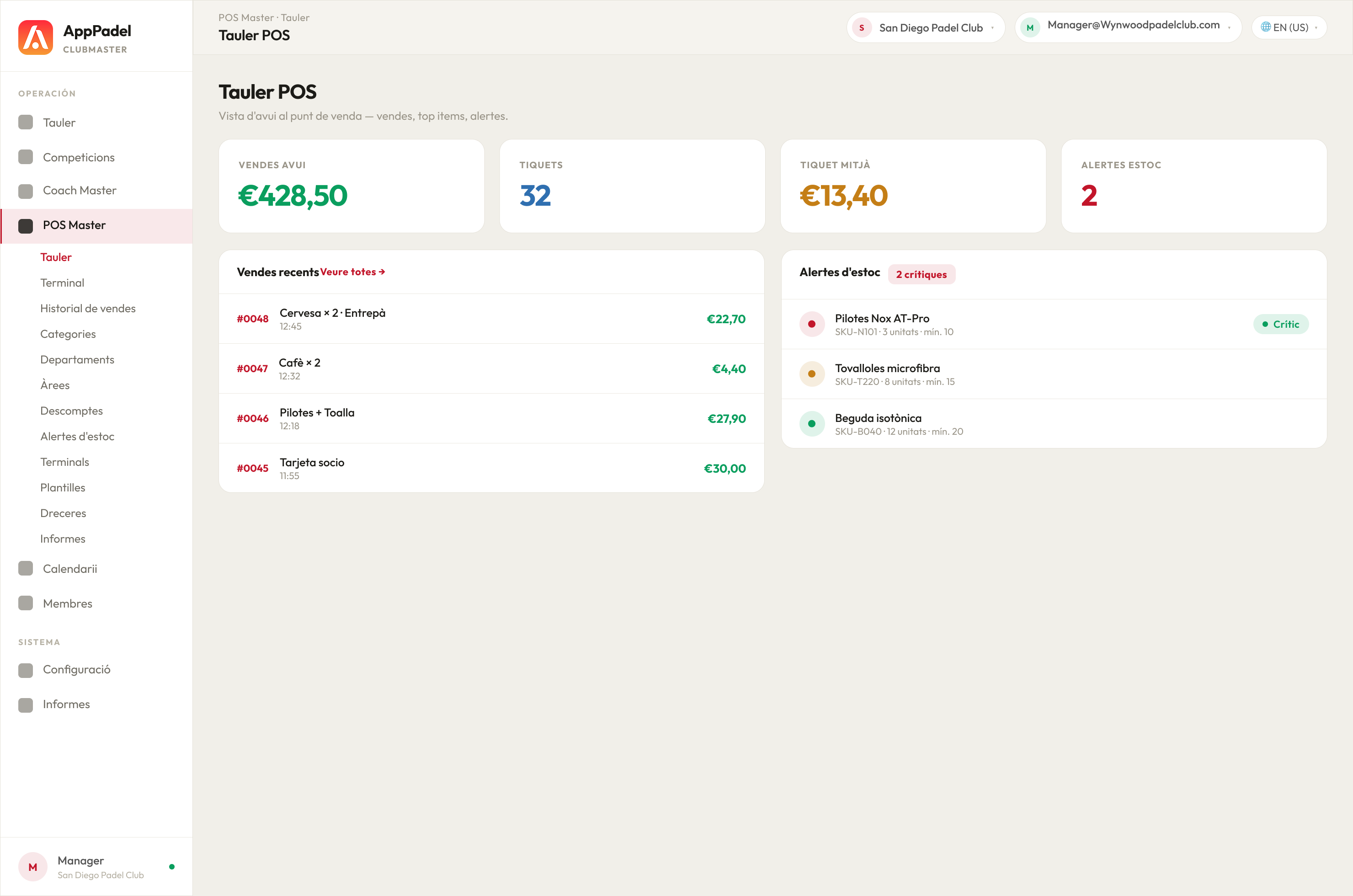Screen dimensions: 1353x896
Task: Click the Vendes avui card
Action: pos(352,187)
